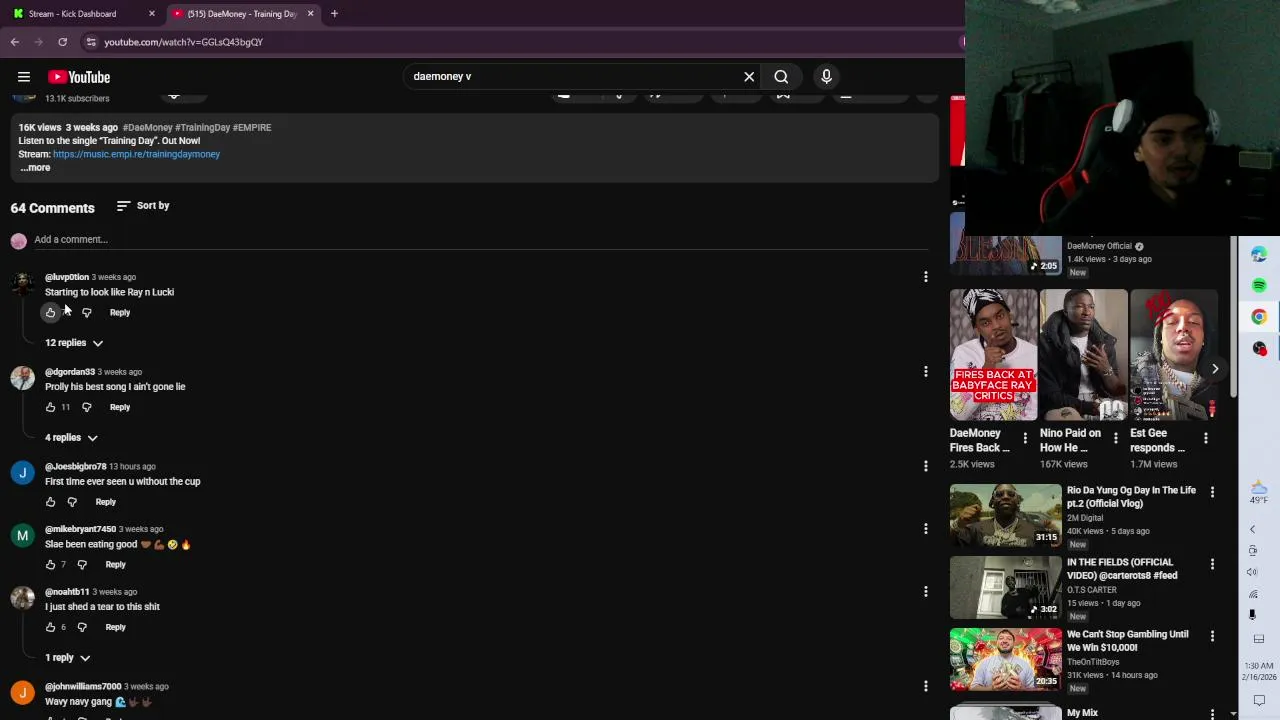
Task: Click the Add a comment field
Action: coord(480,240)
